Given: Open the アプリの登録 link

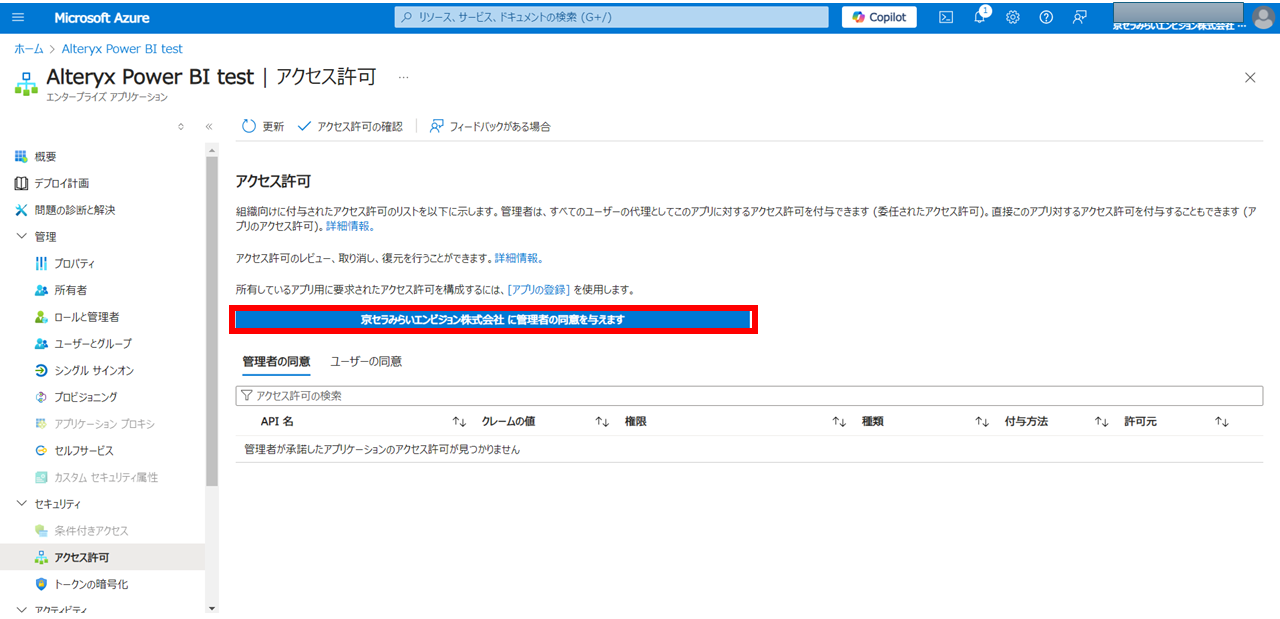Looking at the screenshot, I should (x=538, y=289).
